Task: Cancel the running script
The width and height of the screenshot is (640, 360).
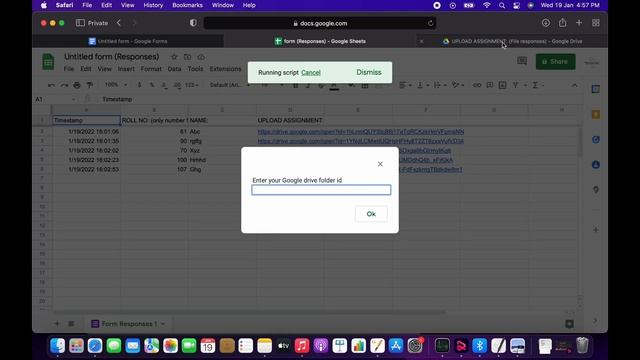Action: click(311, 73)
